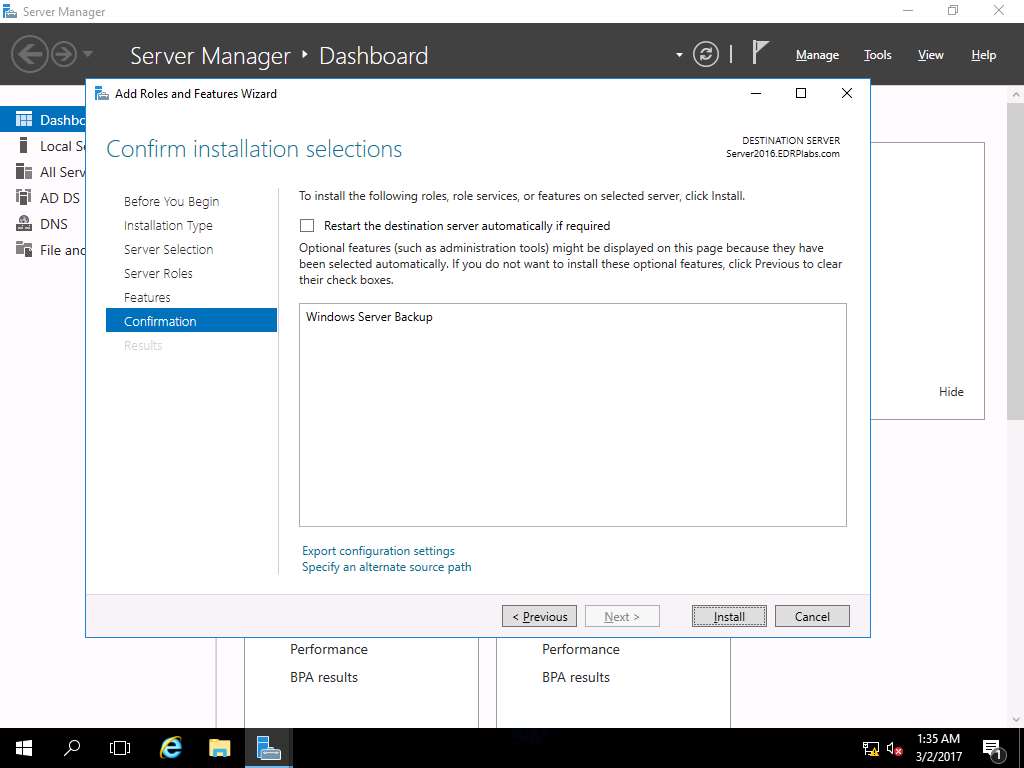
Task: Hide the welcome tile in dashboard
Action: (x=951, y=392)
